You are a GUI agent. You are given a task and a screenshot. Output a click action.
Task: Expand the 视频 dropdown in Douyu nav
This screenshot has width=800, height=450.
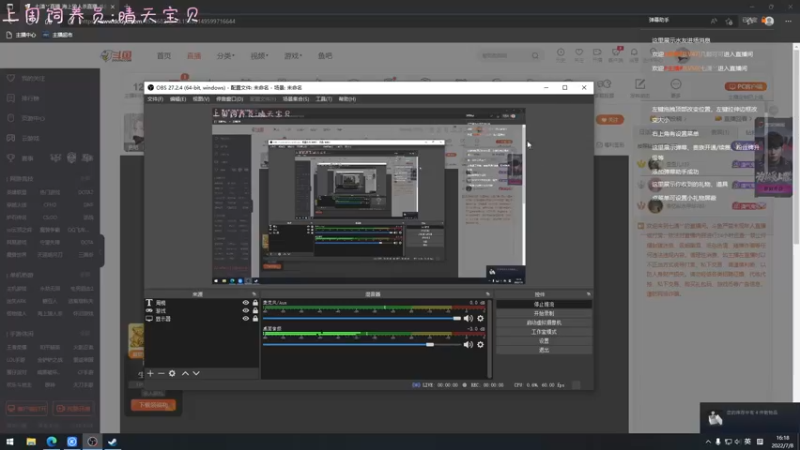tap(259, 56)
